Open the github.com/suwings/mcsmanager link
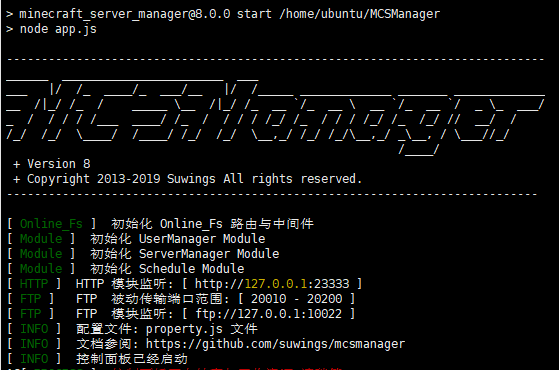559x370 pixels. 275,344
